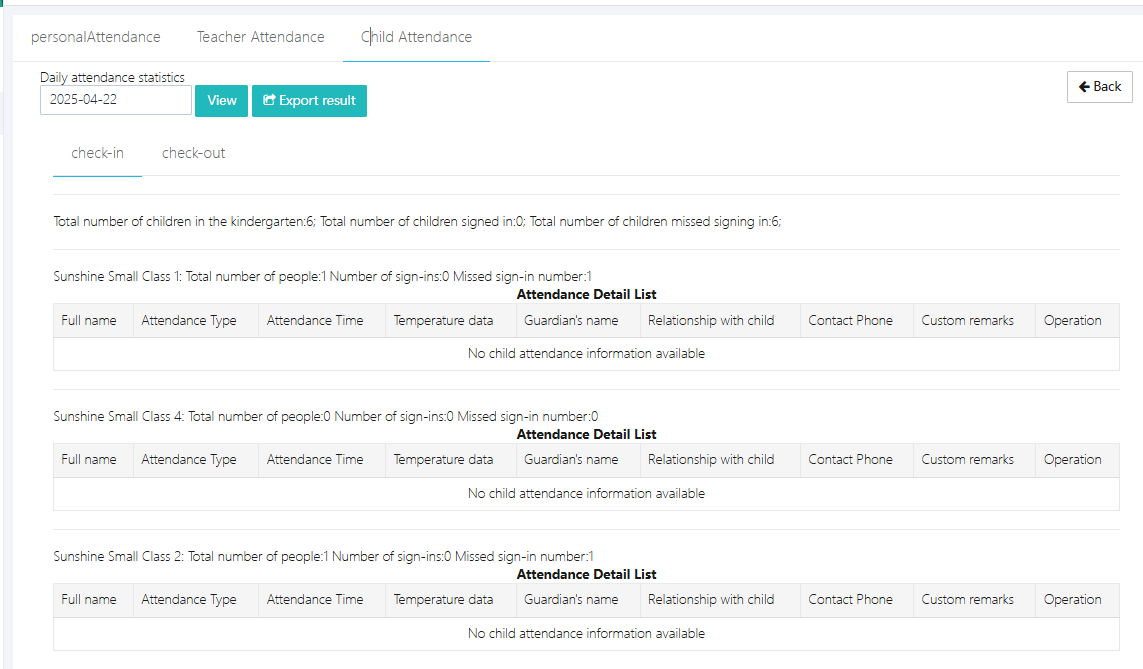1143x669 pixels.
Task: Click the left arrow icon on Back
Action: coord(1084,87)
